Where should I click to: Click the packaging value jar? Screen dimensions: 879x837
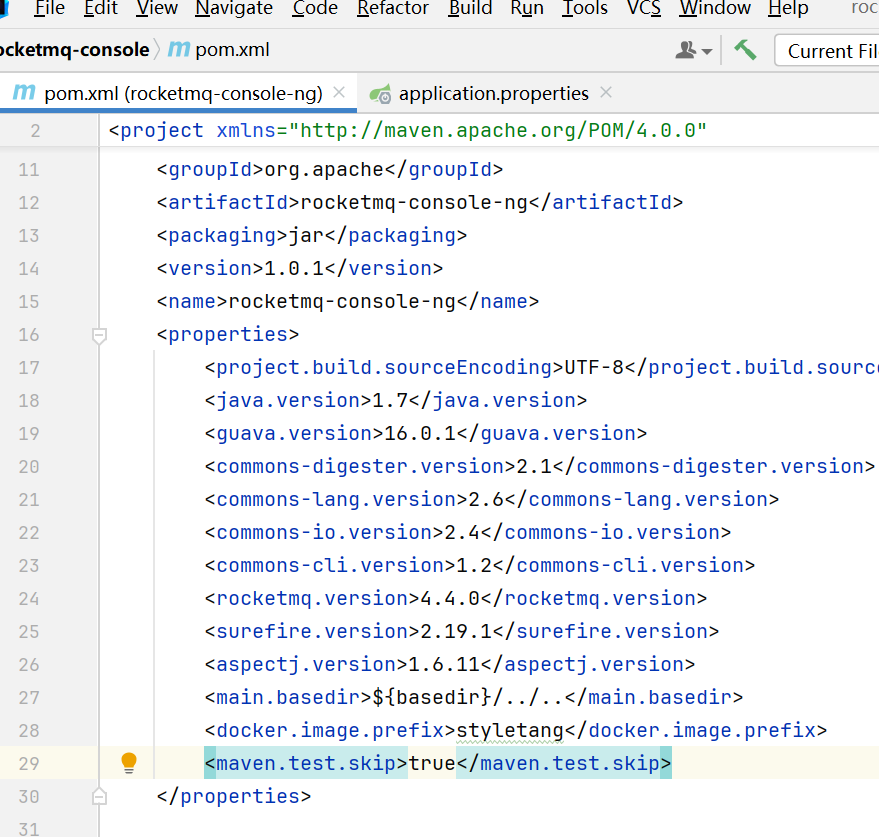click(306, 235)
